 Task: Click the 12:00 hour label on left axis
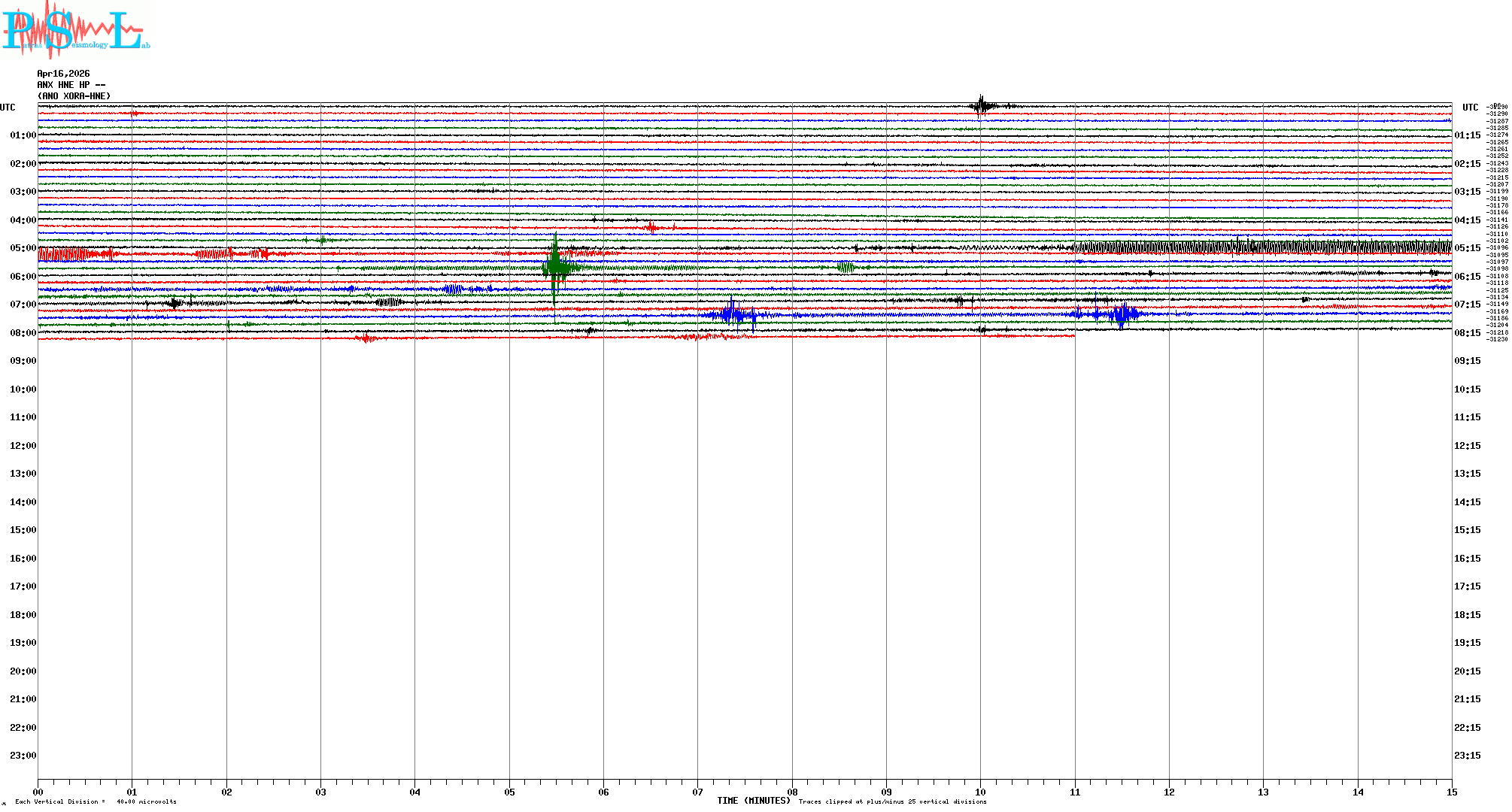pos(23,446)
